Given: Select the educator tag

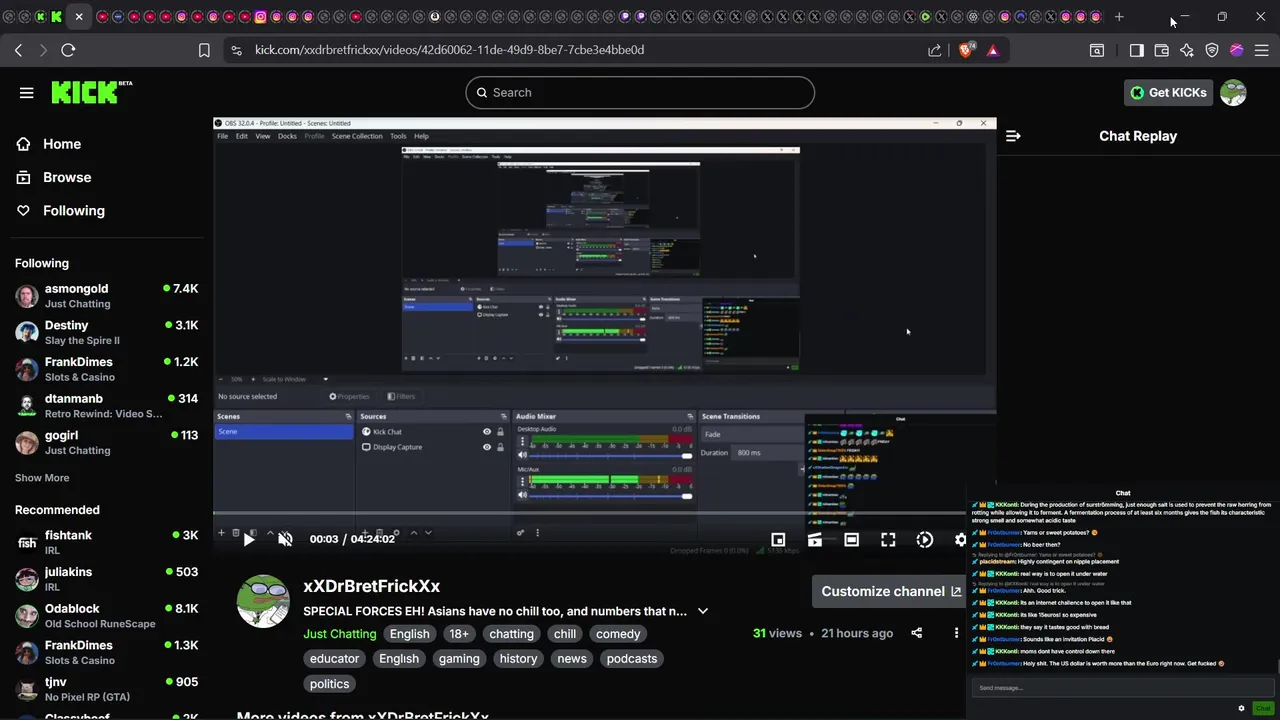Looking at the screenshot, I should click(x=334, y=659).
